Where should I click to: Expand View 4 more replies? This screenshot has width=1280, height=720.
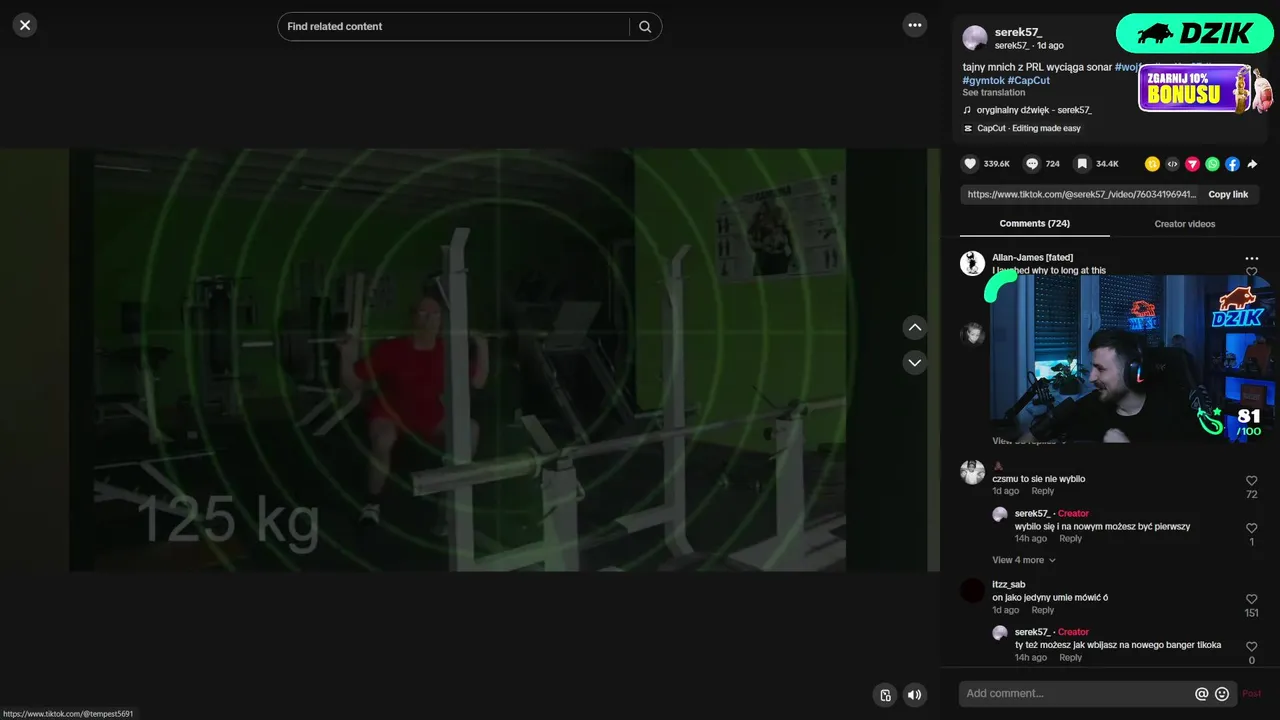[x=1023, y=560]
